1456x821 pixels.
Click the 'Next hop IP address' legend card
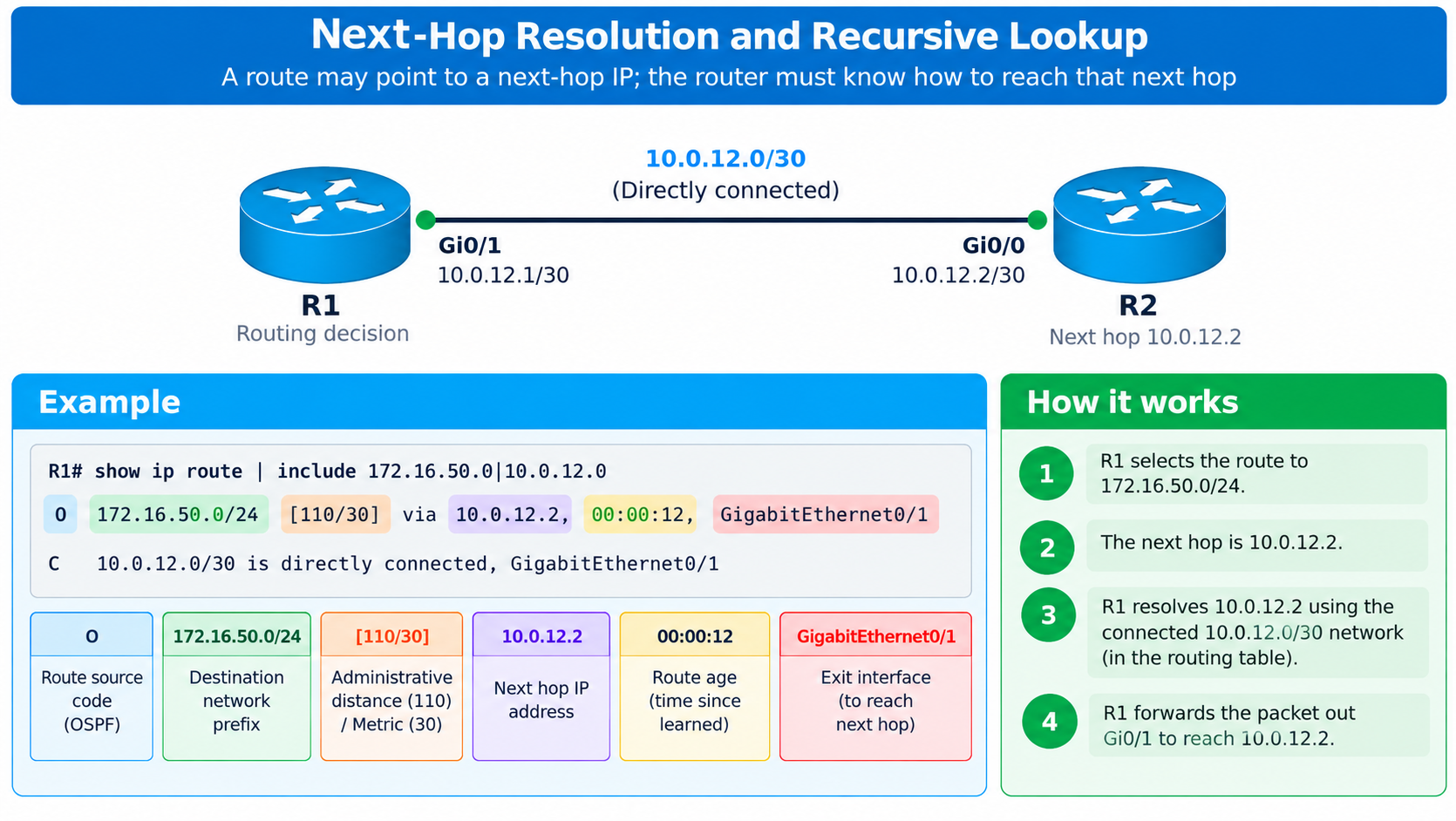tap(541, 687)
